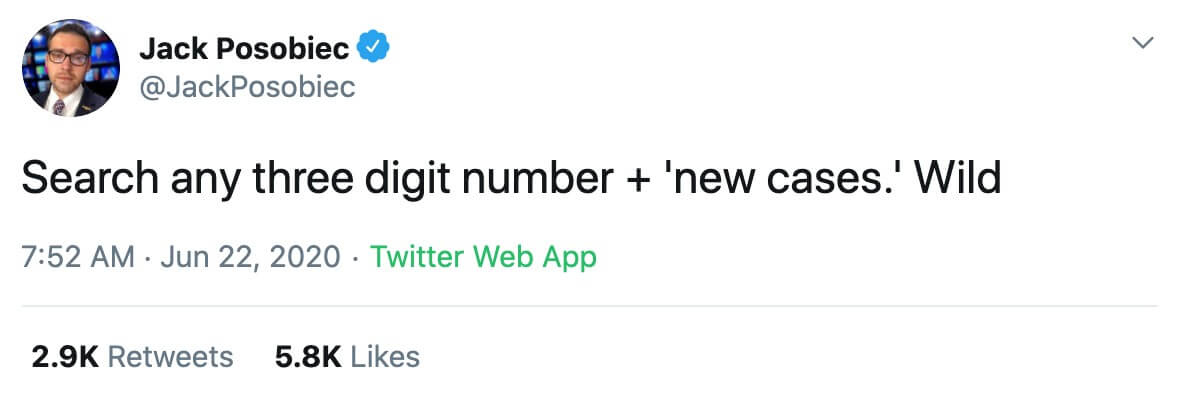Click the Jun 22, 2020 date
The height and width of the screenshot is (399, 1188).
[x=250, y=258]
